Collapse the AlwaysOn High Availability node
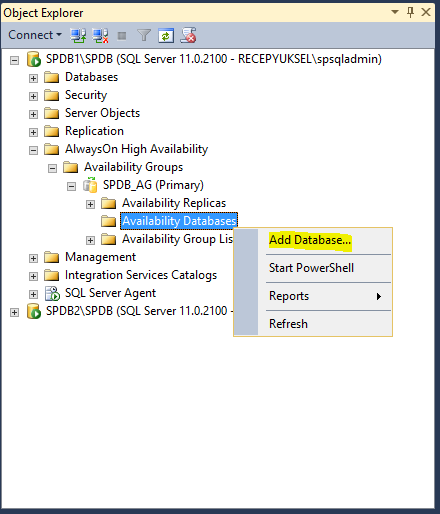Image resolution: width=440 pixels, height=514 pixels. [33, 150]
